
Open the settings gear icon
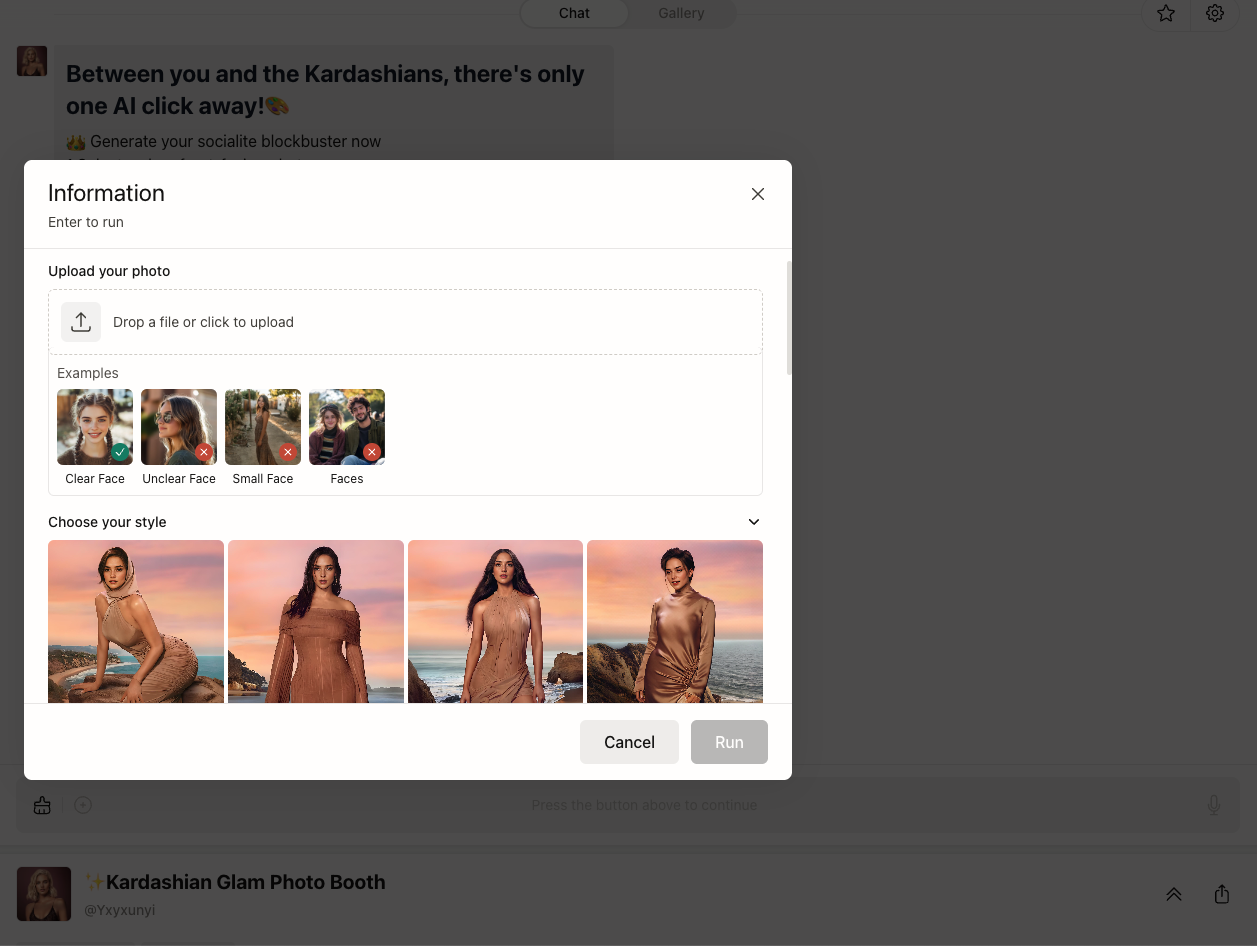click(1215, 13)
